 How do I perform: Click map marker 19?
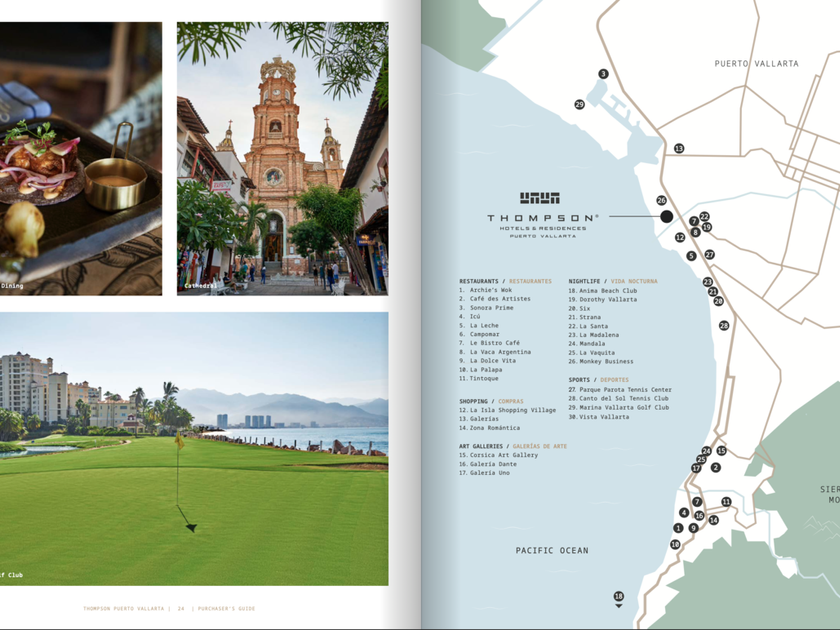click(x=707, y=227)
